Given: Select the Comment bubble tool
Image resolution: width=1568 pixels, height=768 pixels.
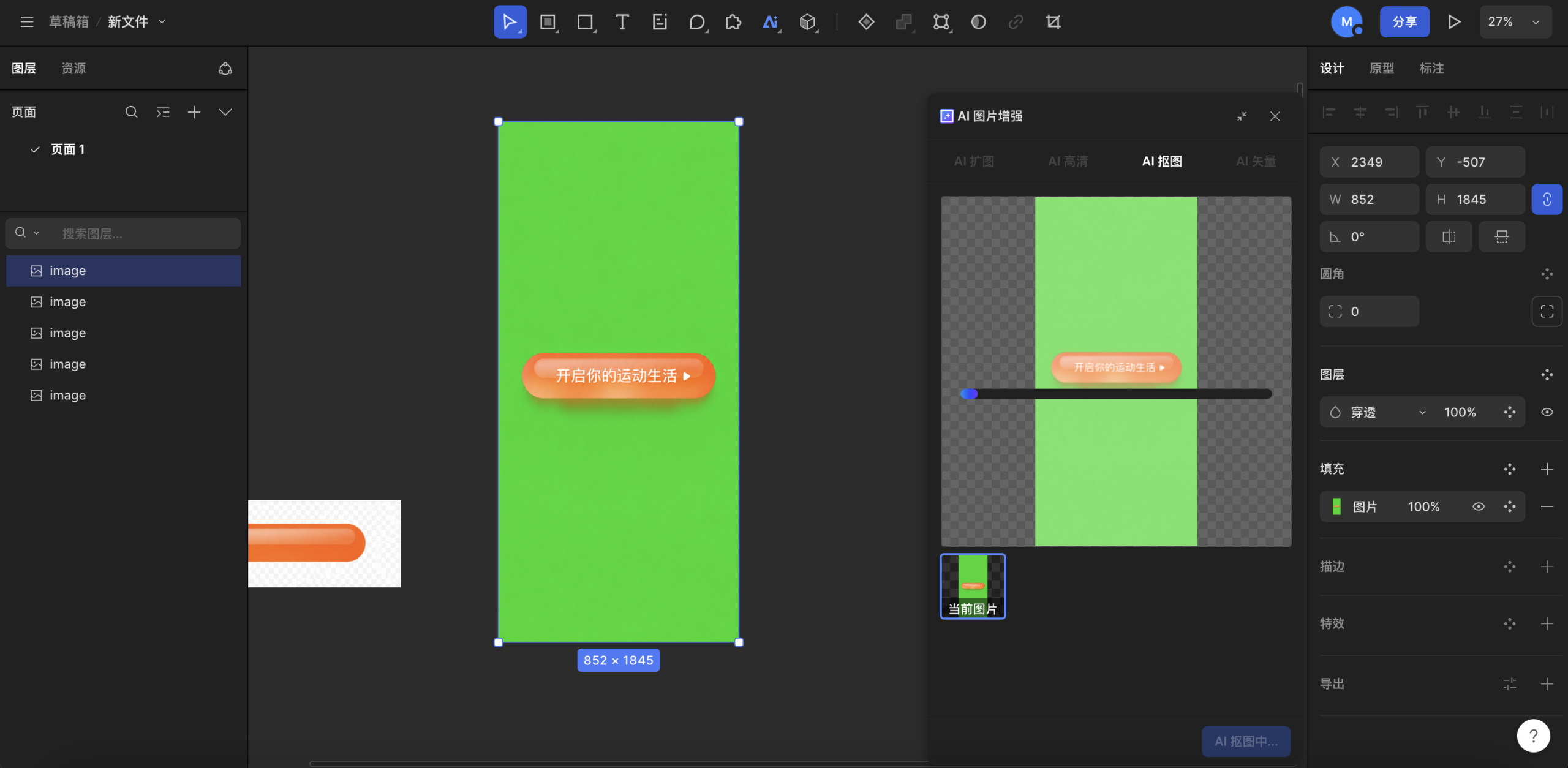Looking at the screenshot, I should click(696, 22).
